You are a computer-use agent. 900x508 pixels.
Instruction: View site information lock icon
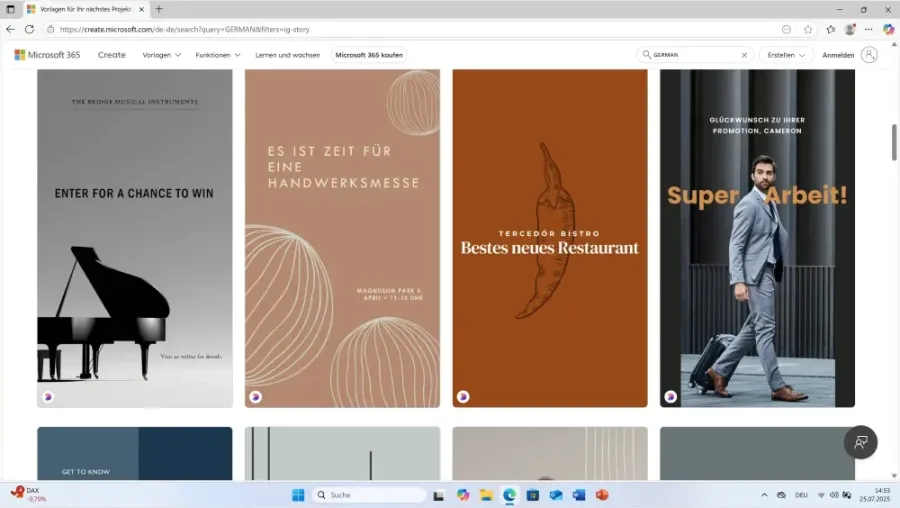point(51,29)
